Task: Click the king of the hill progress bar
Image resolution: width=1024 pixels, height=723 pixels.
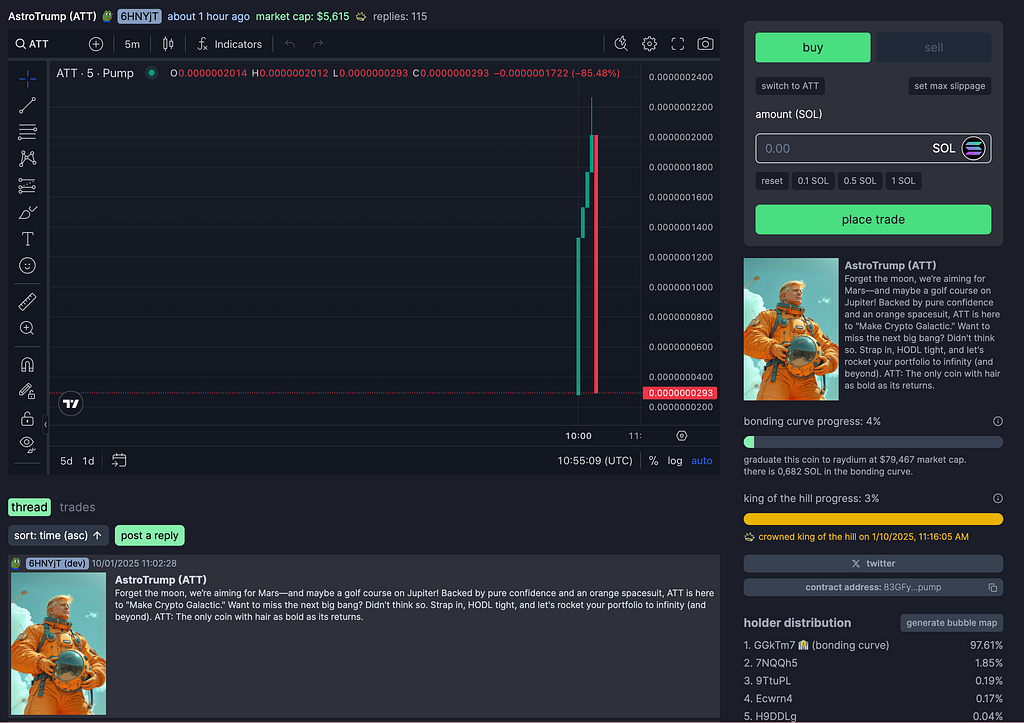Action: 872,519
